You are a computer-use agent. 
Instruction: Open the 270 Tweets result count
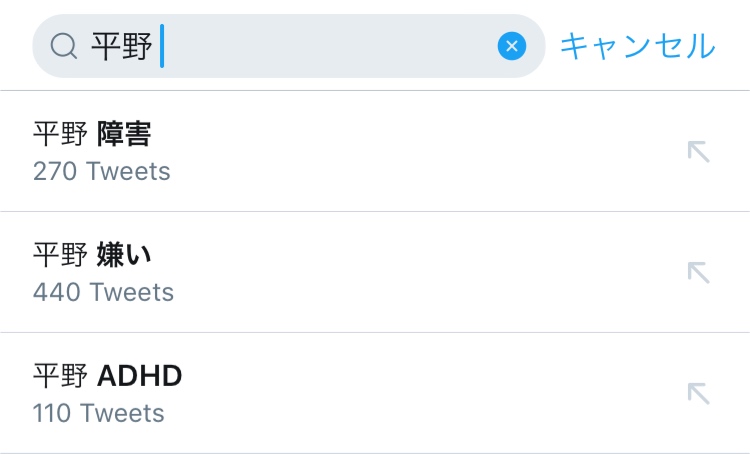click(x=101, y=171)
